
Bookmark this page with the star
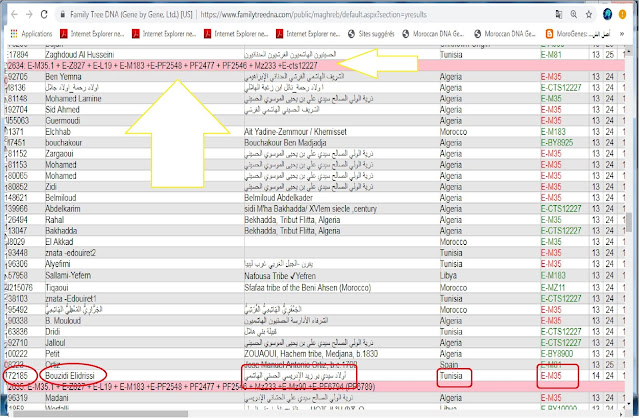[589, 15]
